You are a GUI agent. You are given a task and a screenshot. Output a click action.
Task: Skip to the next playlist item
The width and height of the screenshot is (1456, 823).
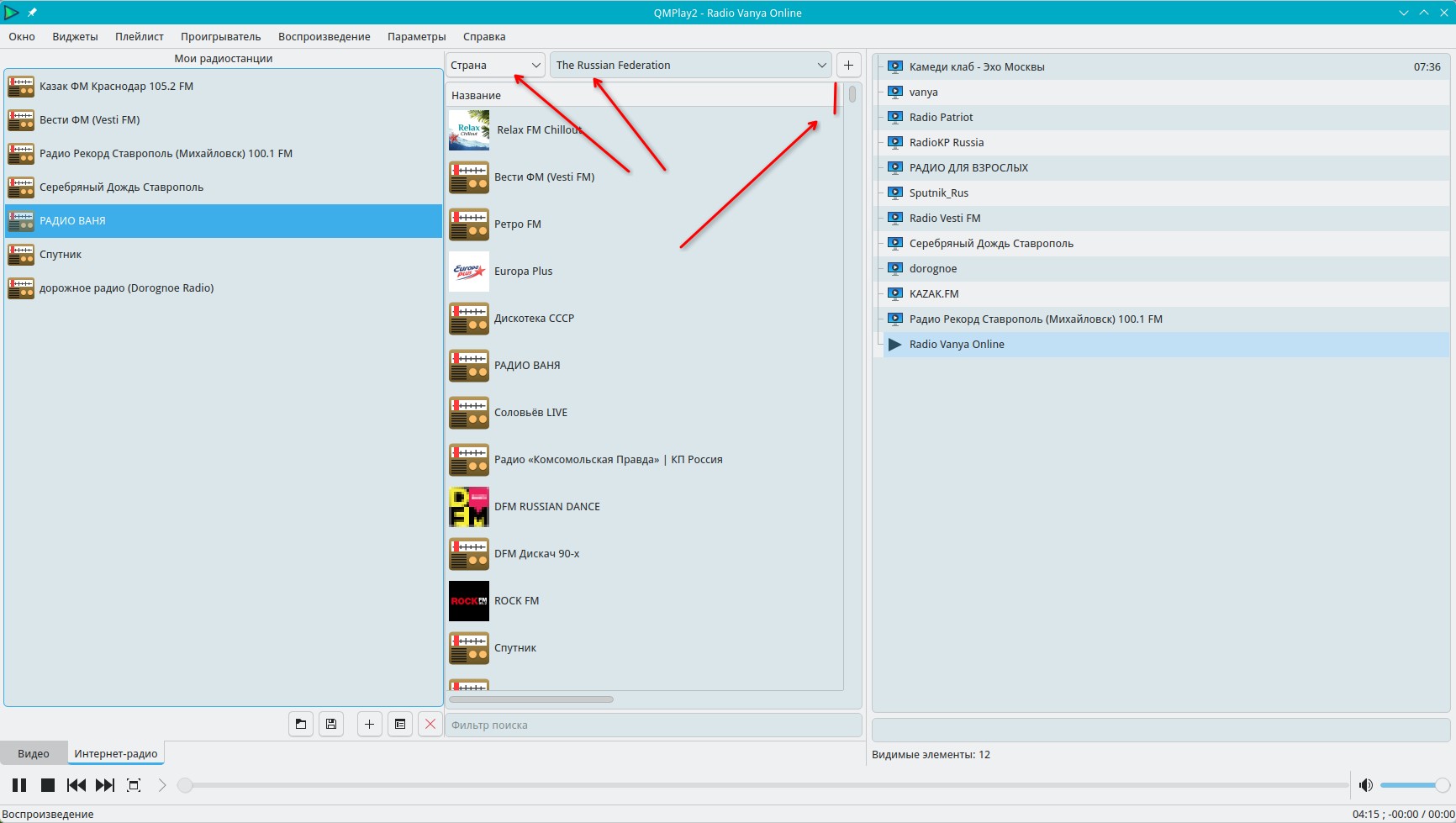[105, 785]
